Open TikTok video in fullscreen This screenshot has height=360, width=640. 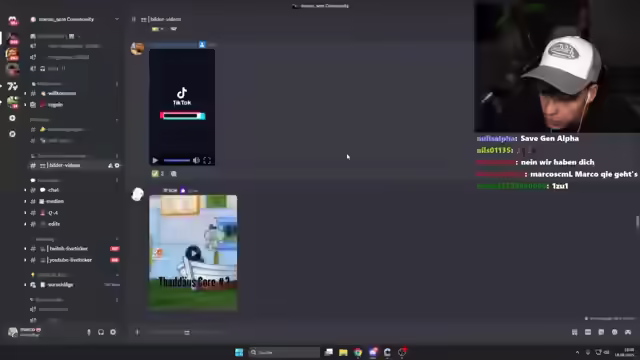coord(207,160)
